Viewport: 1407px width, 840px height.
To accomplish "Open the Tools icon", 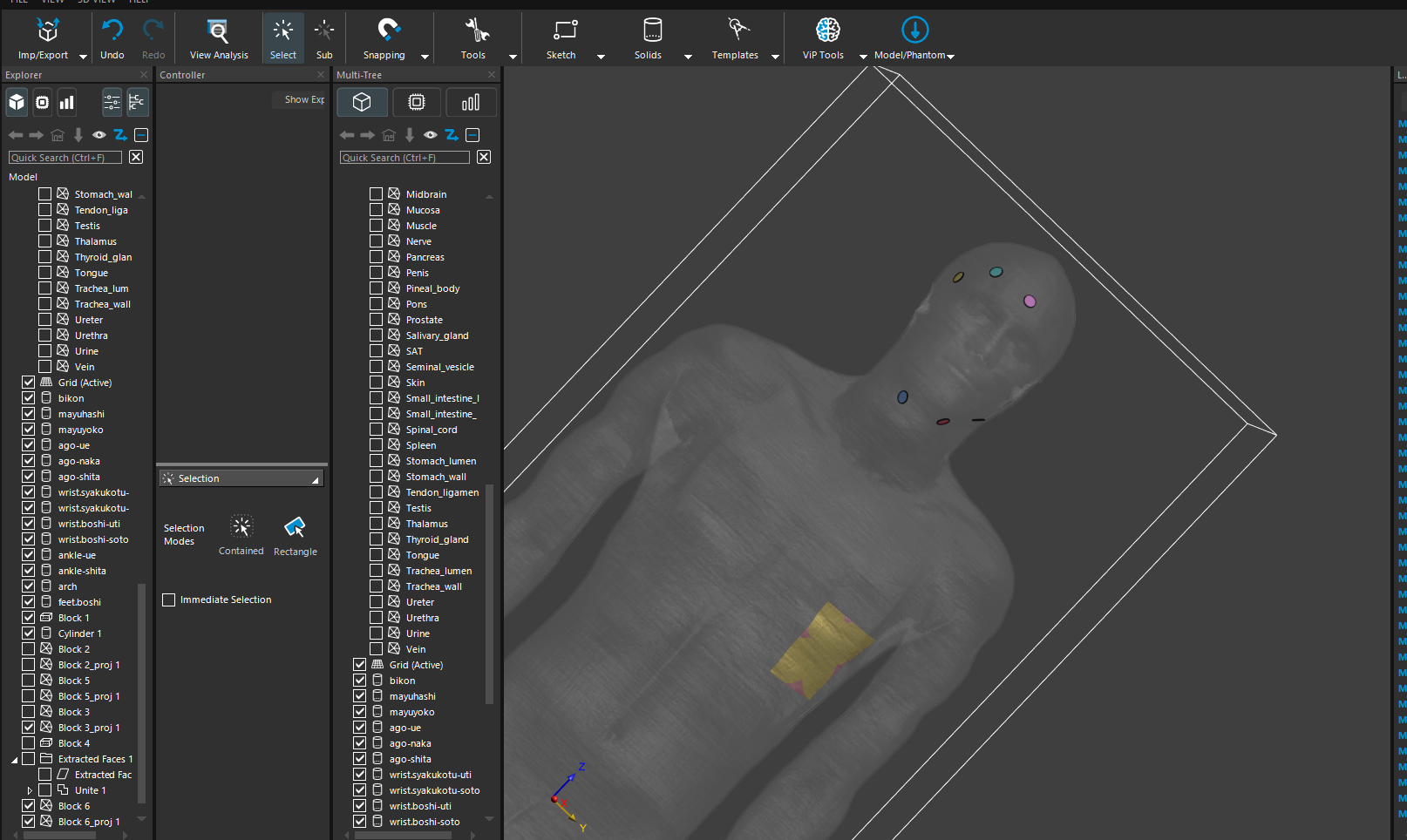I will point(476,30).
